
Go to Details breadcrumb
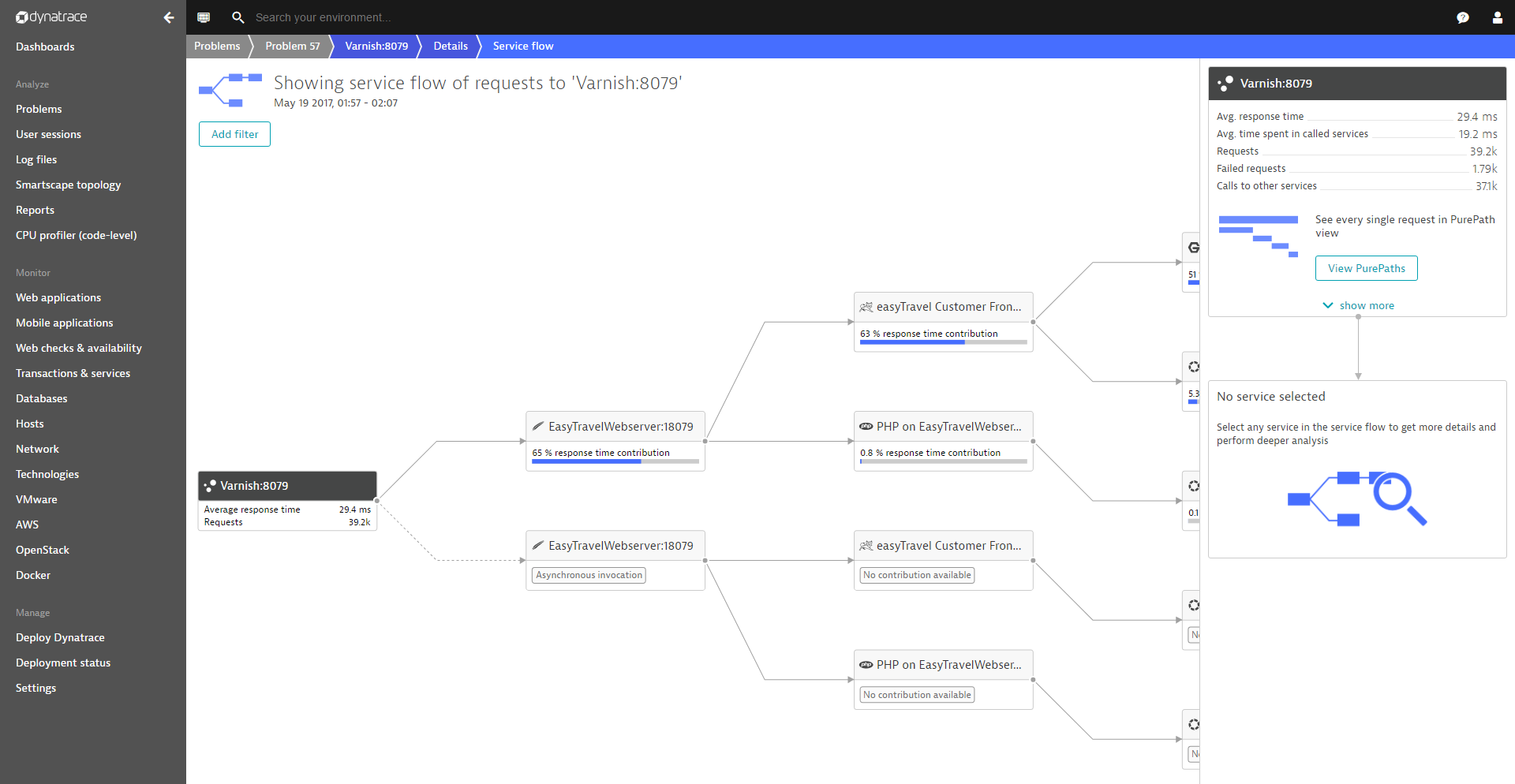pyautogui.click(x=451, y=47)
